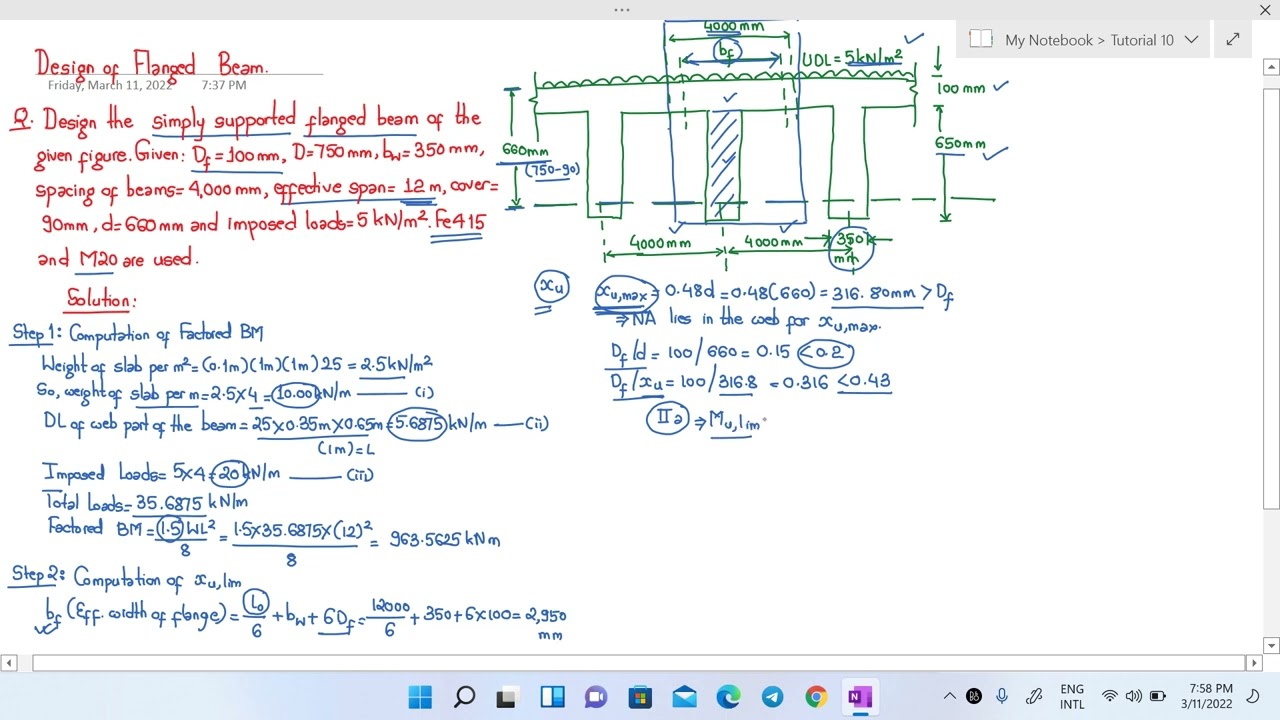Click the page date 'Friday, March 11, 2022'

pos(110,85)
